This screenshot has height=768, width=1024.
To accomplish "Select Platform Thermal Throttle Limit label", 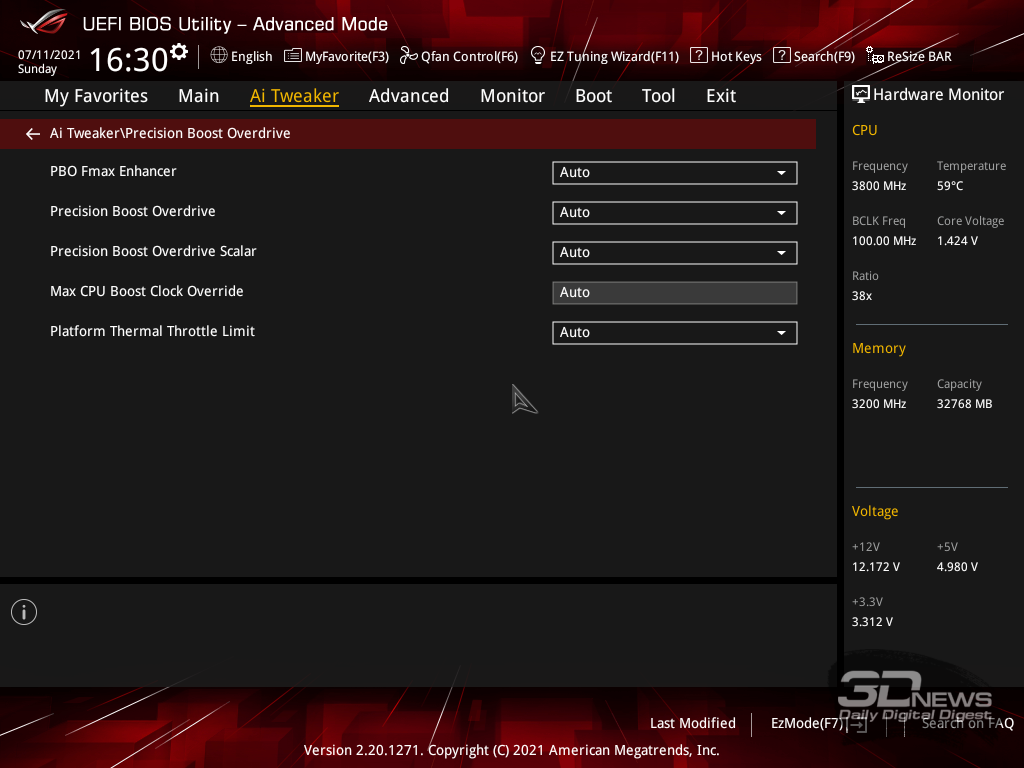I will click(152, 331).
